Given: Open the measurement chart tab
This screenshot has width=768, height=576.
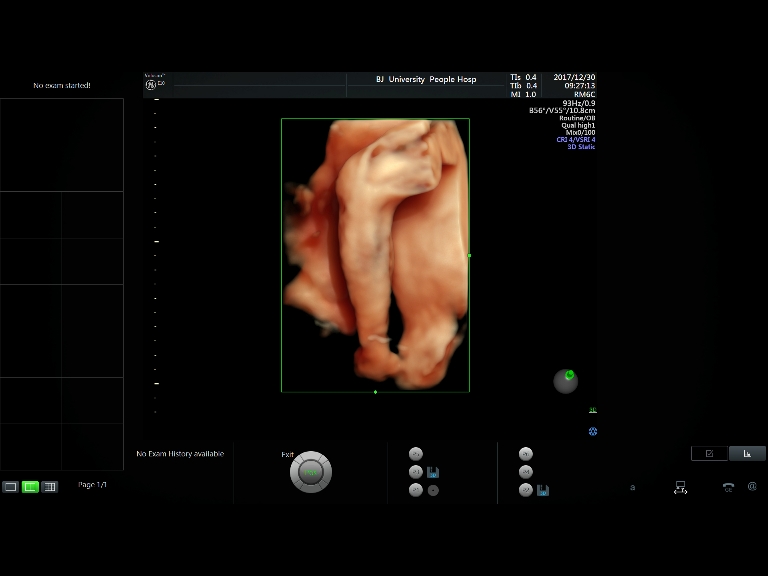Looking at the screenshot, I should [x=747, y=453].
